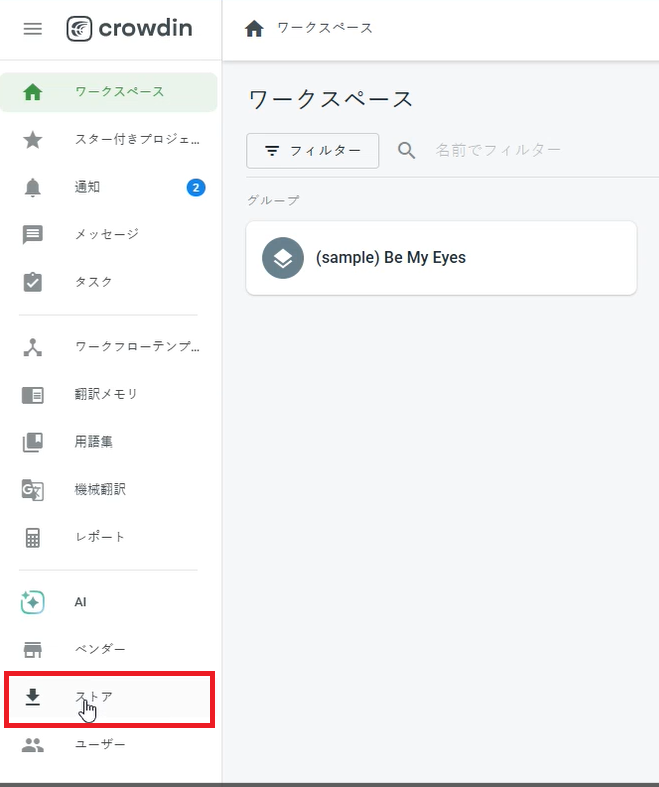Image resolution: width=659 pixels, height=787 pixels.
Task: Open workflow templates icon
Action: (33, 347)
